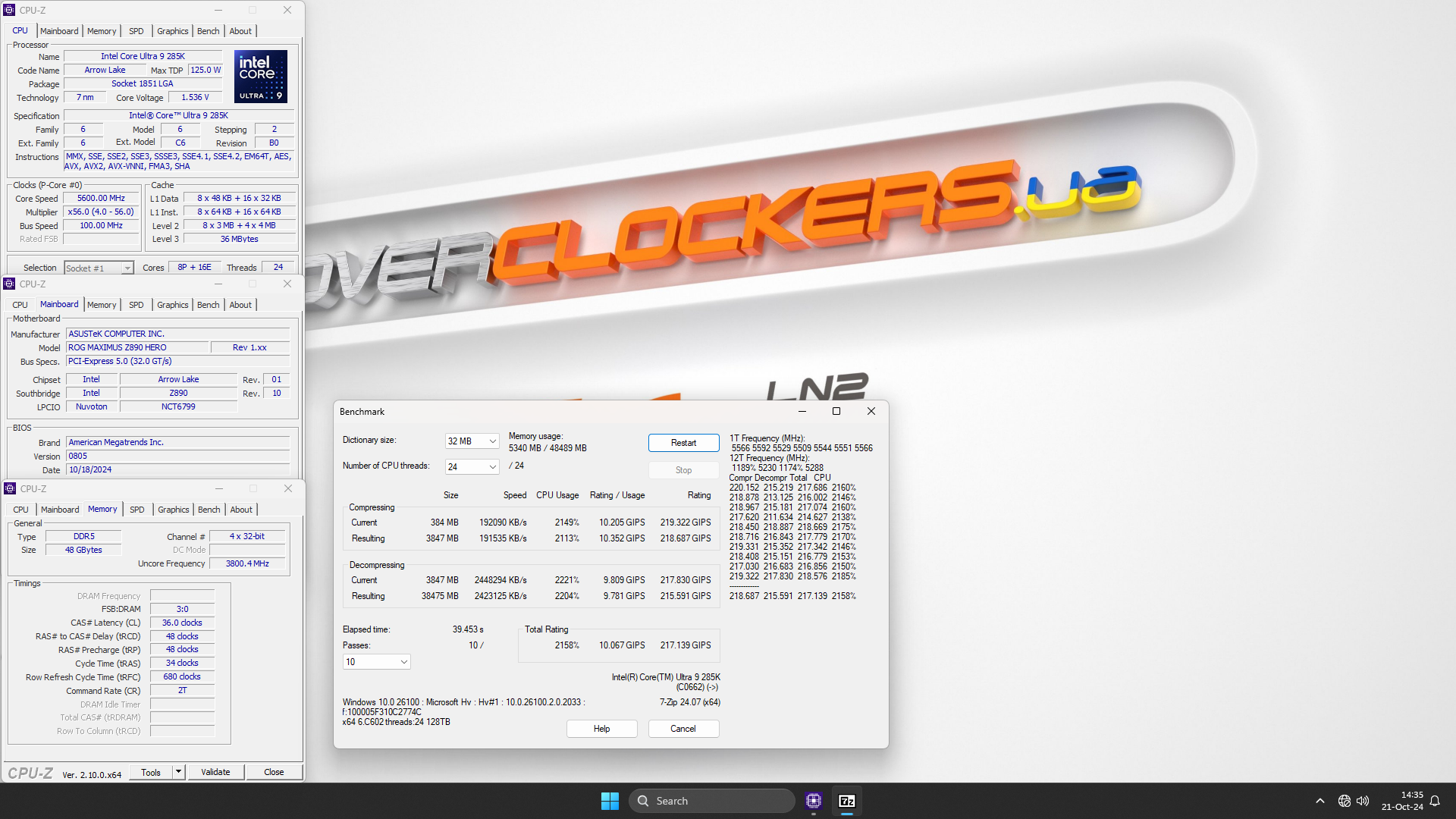Close the CPU-Z Mainboard window

click(287, 284)
